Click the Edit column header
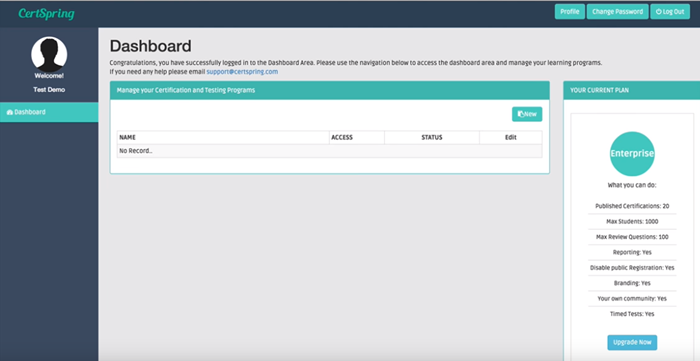 coord(511,137)
